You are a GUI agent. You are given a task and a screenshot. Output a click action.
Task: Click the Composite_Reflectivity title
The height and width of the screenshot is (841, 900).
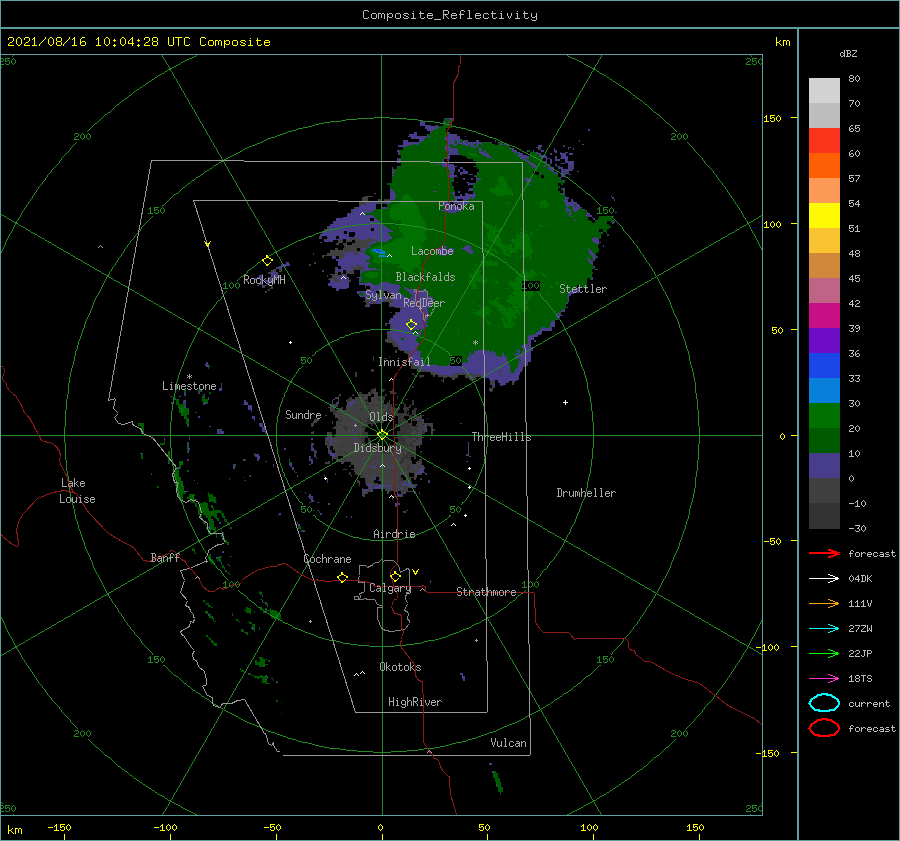(450, 15)
